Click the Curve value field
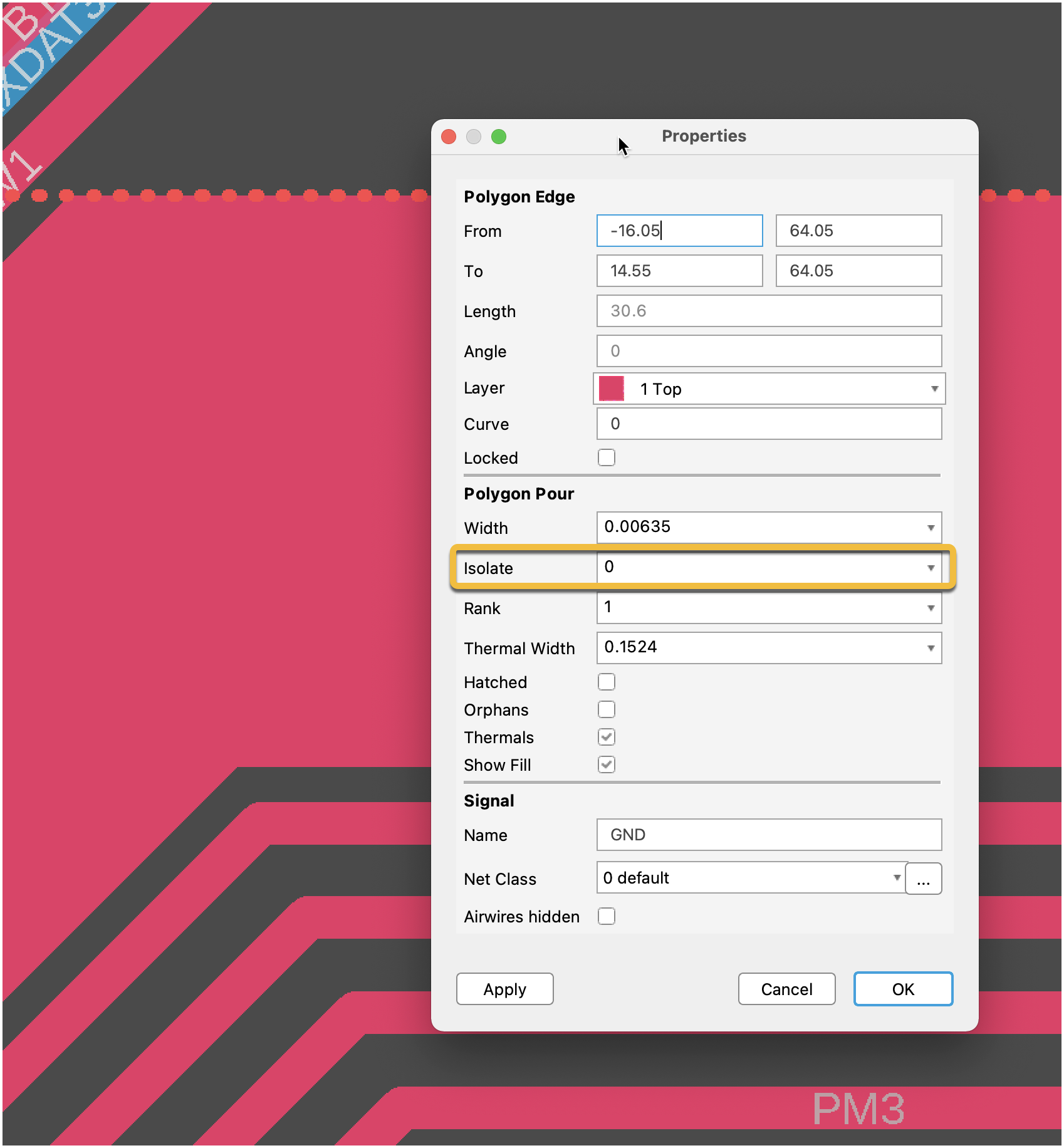Image resolution: width=1064 pixels, height=1148 pixels. pos(769,424)
